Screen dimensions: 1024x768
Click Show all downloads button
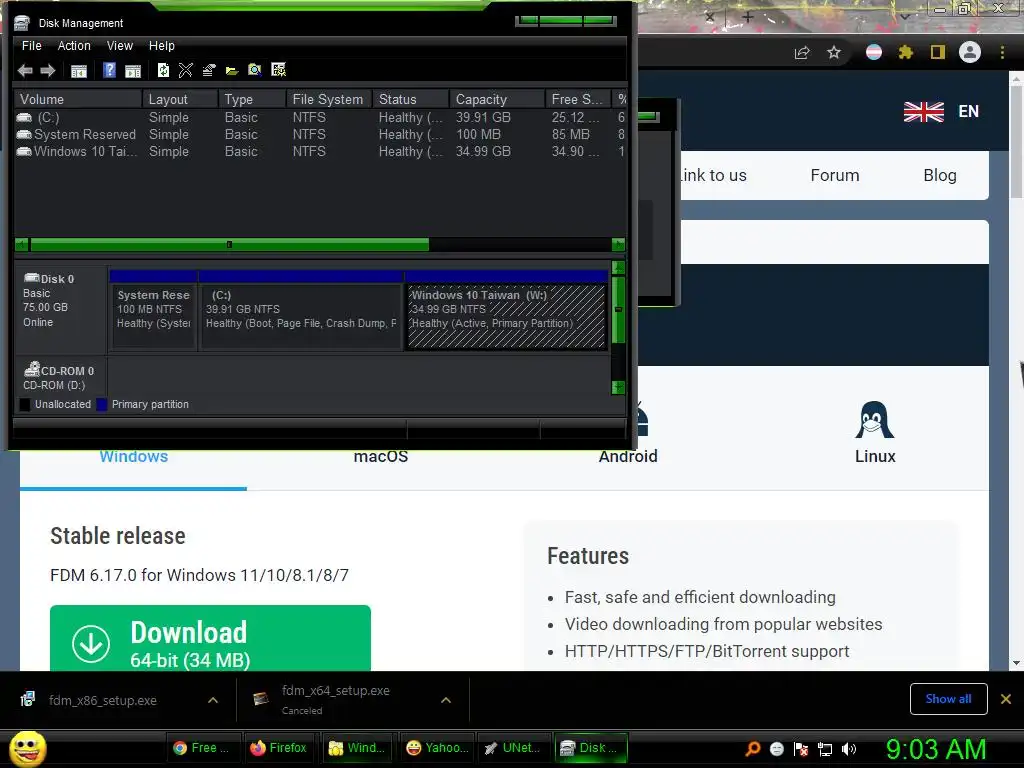click(948, 699)
